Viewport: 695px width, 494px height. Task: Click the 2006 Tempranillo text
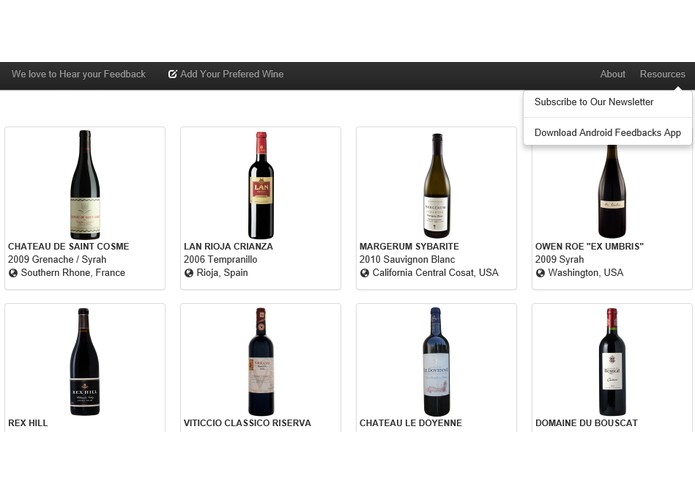(x=220, y=260)
